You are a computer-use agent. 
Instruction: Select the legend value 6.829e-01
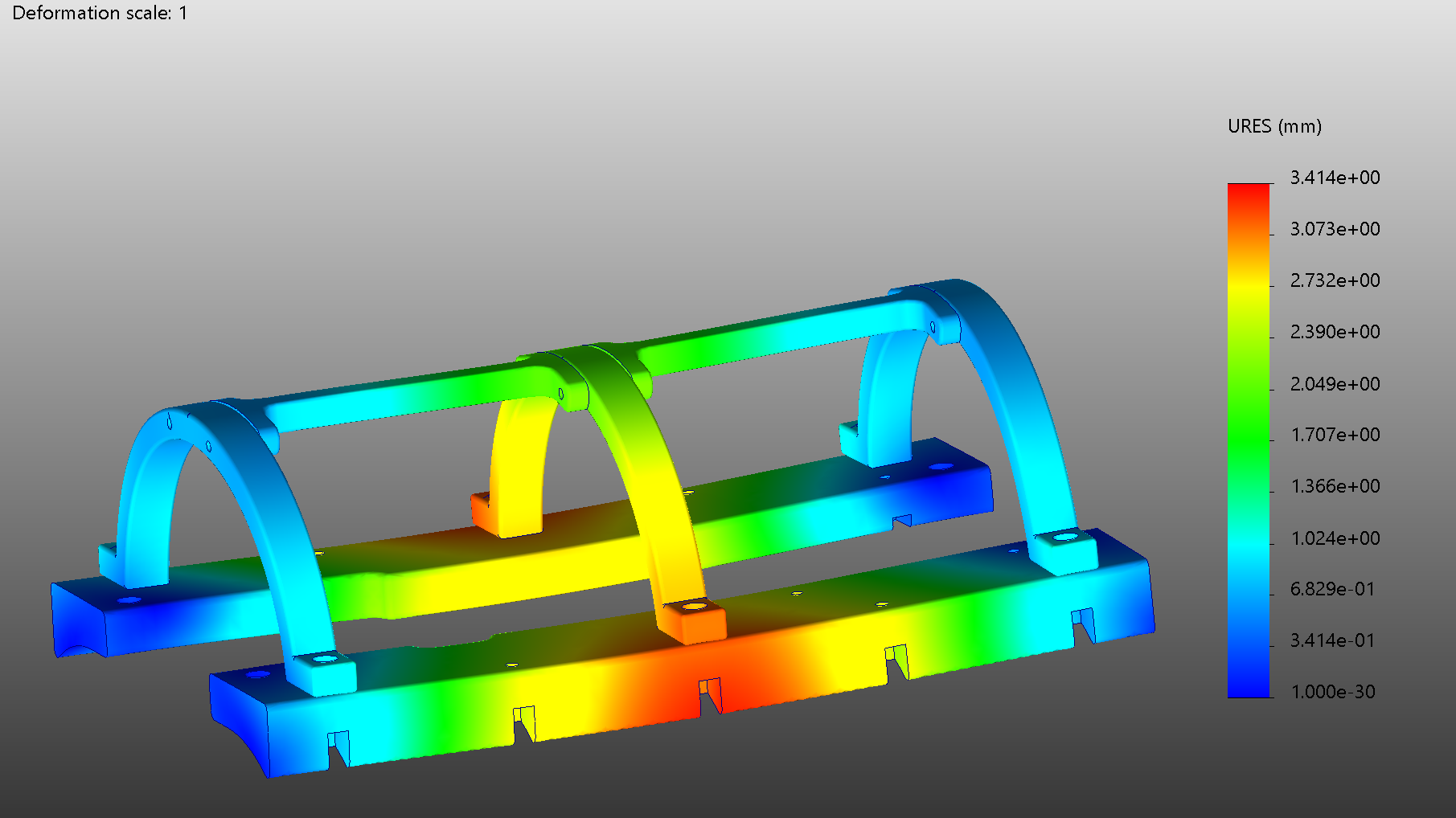click(1332, 589)
